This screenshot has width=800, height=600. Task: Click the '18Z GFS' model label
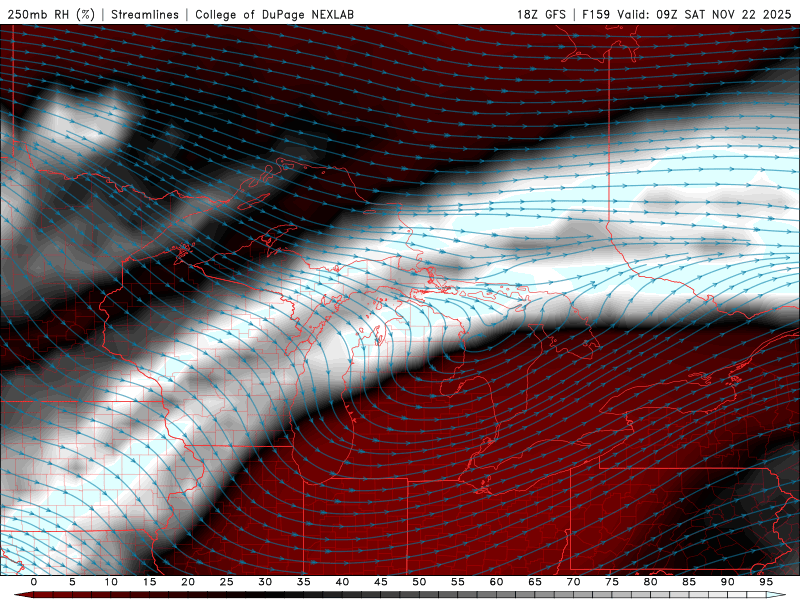[541, 15]
